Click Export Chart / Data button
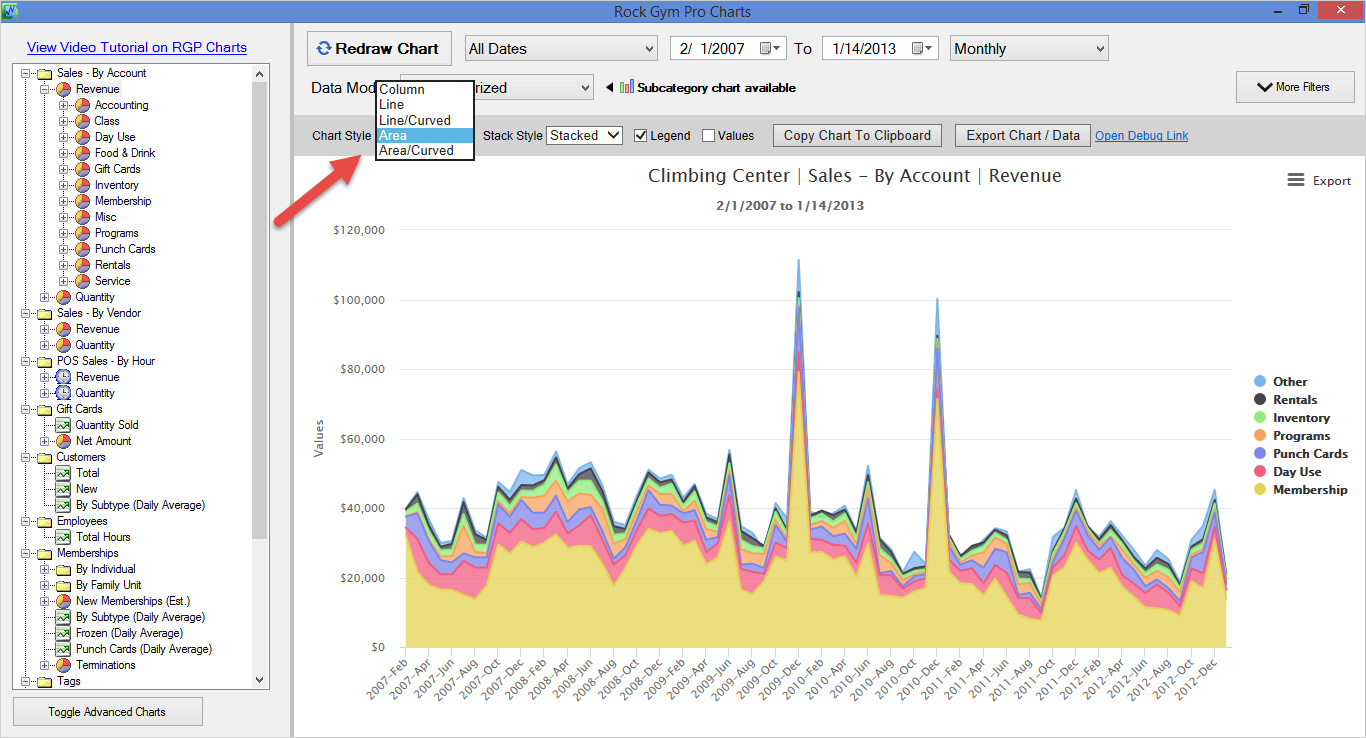The height and width of the screenshot is (738, 1366). [1023, 135]
